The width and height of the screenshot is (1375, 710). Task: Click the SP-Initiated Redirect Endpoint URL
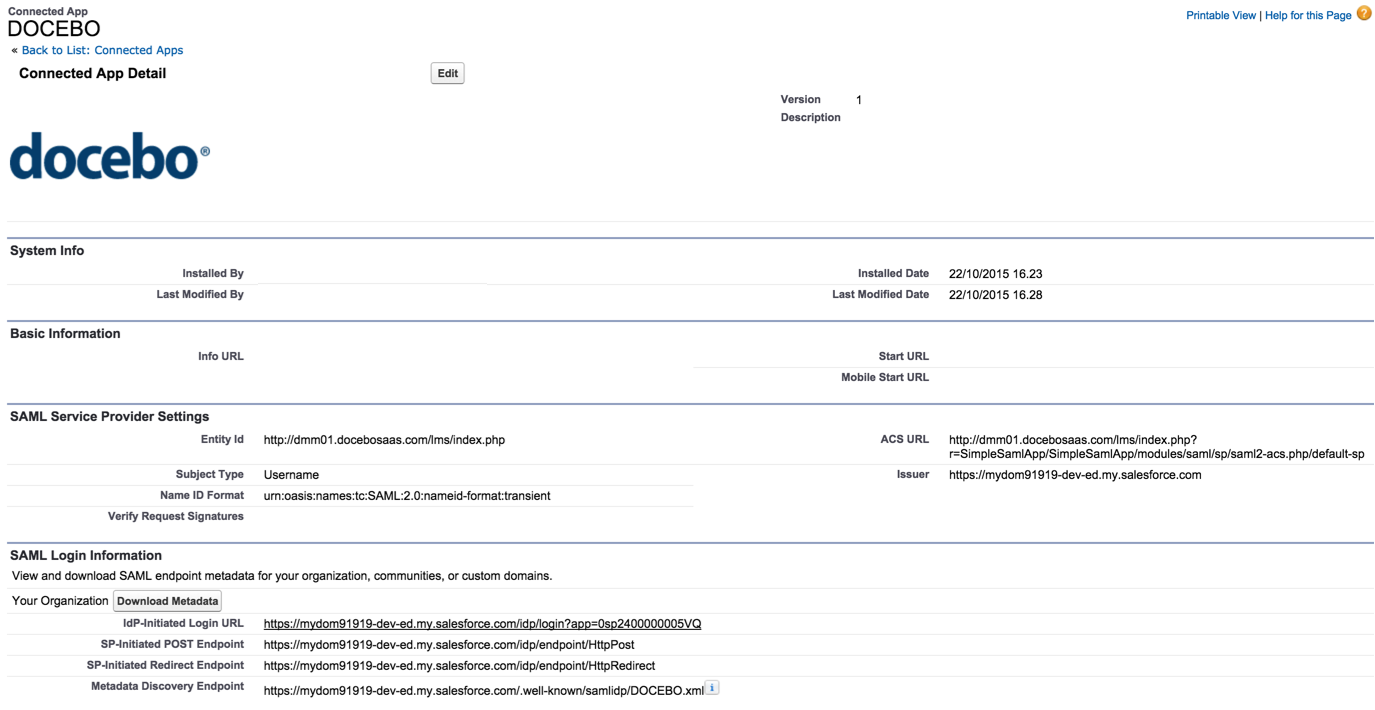click(x=459, y=666)
